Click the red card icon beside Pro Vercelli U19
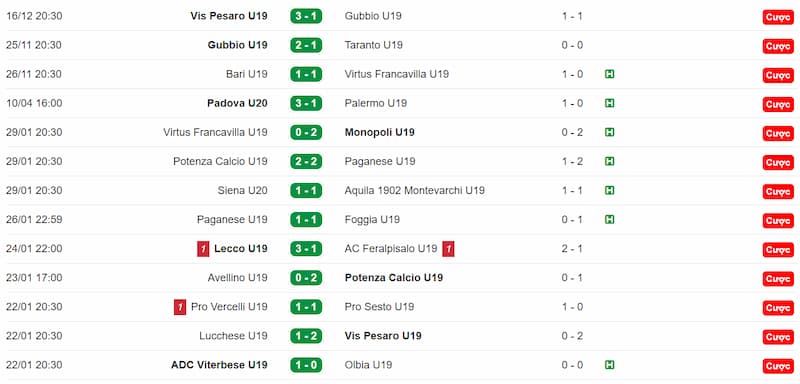The image size is (800, 384). pos(180,307)
